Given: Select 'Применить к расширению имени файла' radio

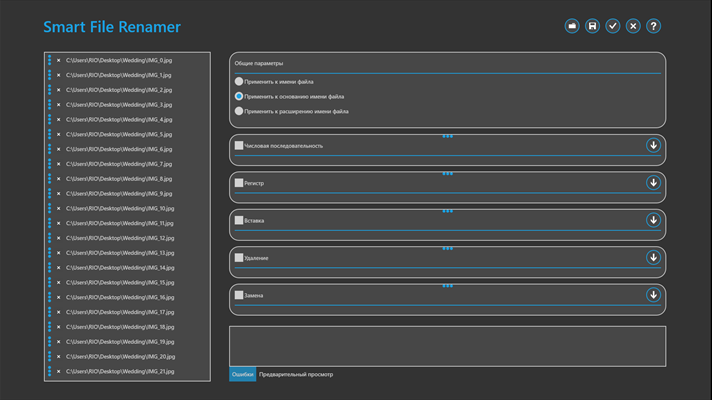Looking at the screenshot, I should pyautogui.click(x=239, y=111).
